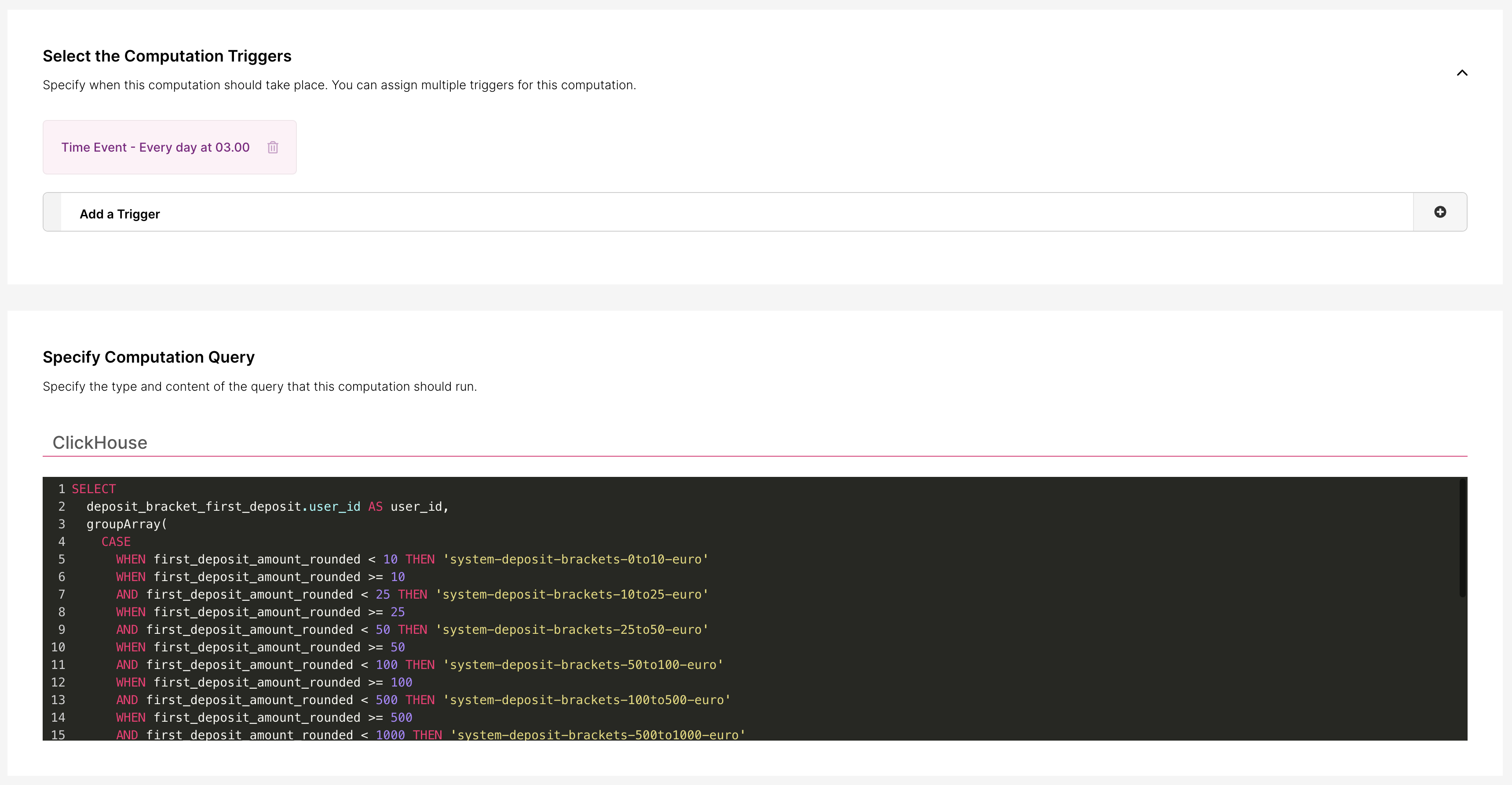1512x785 pixels.
Task: Place cursor on SELECT keyword line
Action: pyautogui.click(x=94, y=489)
